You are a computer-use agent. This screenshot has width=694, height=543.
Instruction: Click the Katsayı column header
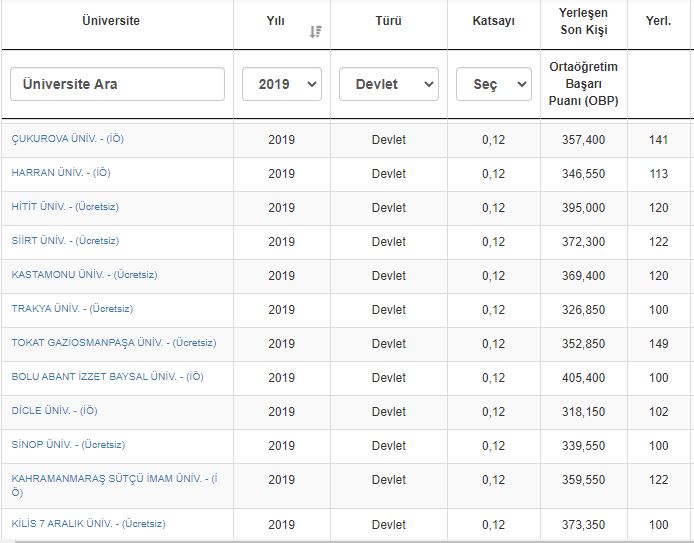click(x=494, y=21)
